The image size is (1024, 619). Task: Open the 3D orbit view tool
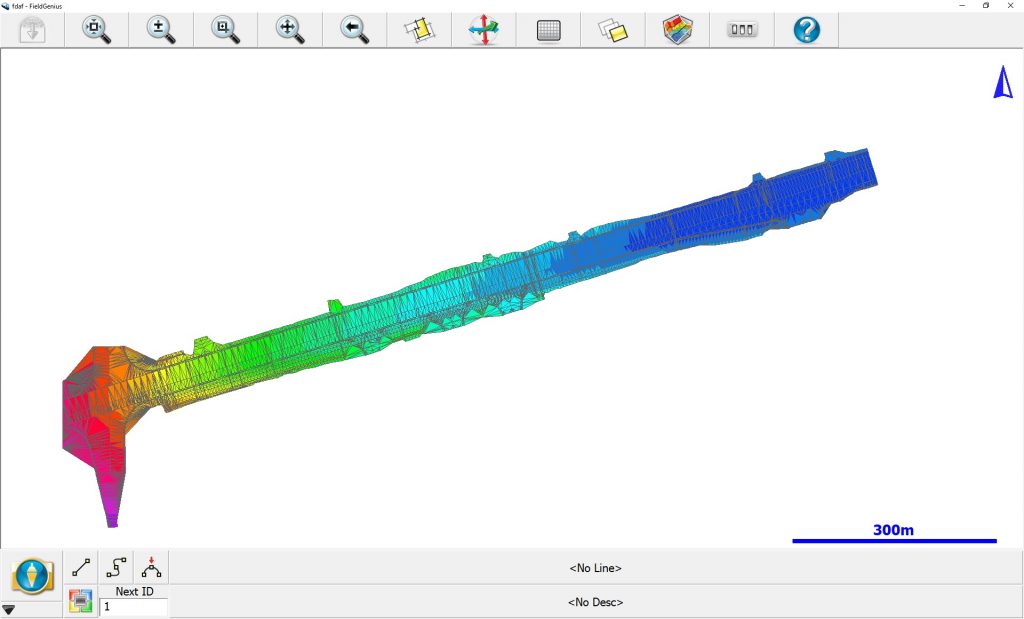[483, 30]
